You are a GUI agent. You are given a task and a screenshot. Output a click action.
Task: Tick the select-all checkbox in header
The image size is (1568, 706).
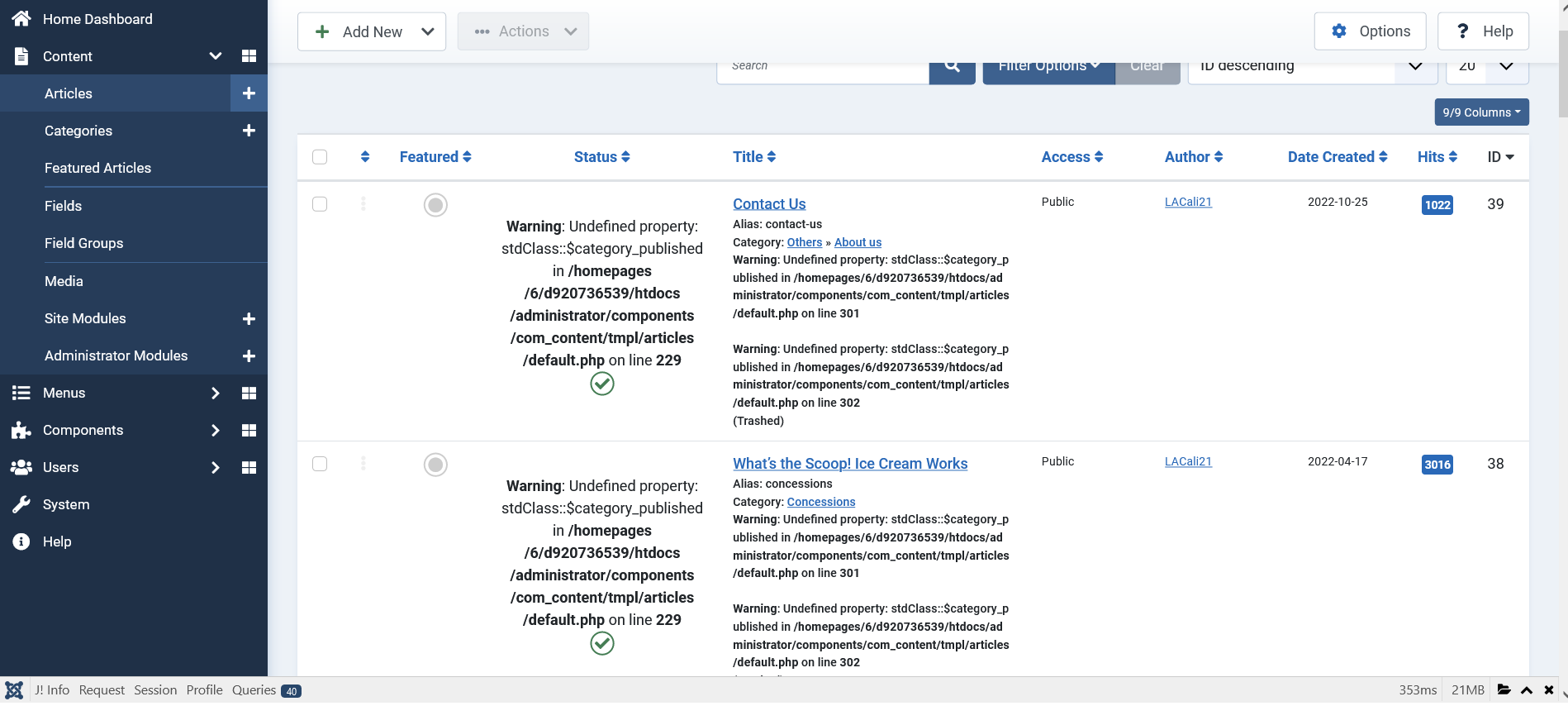pyautogui.click(x=320, y=157)
